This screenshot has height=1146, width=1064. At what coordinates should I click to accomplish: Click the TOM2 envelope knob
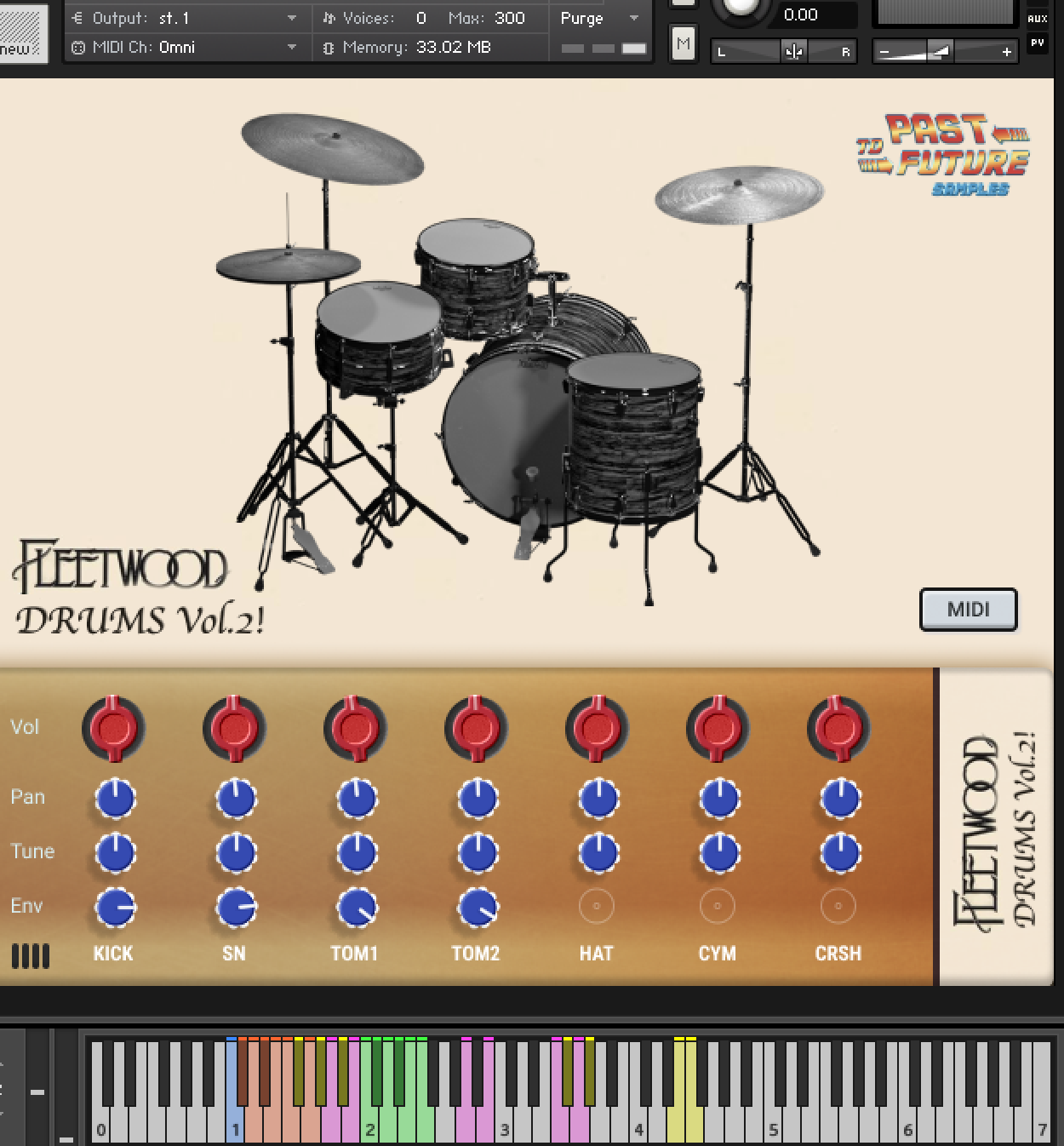pyautogui.click(x=478, y=908)
